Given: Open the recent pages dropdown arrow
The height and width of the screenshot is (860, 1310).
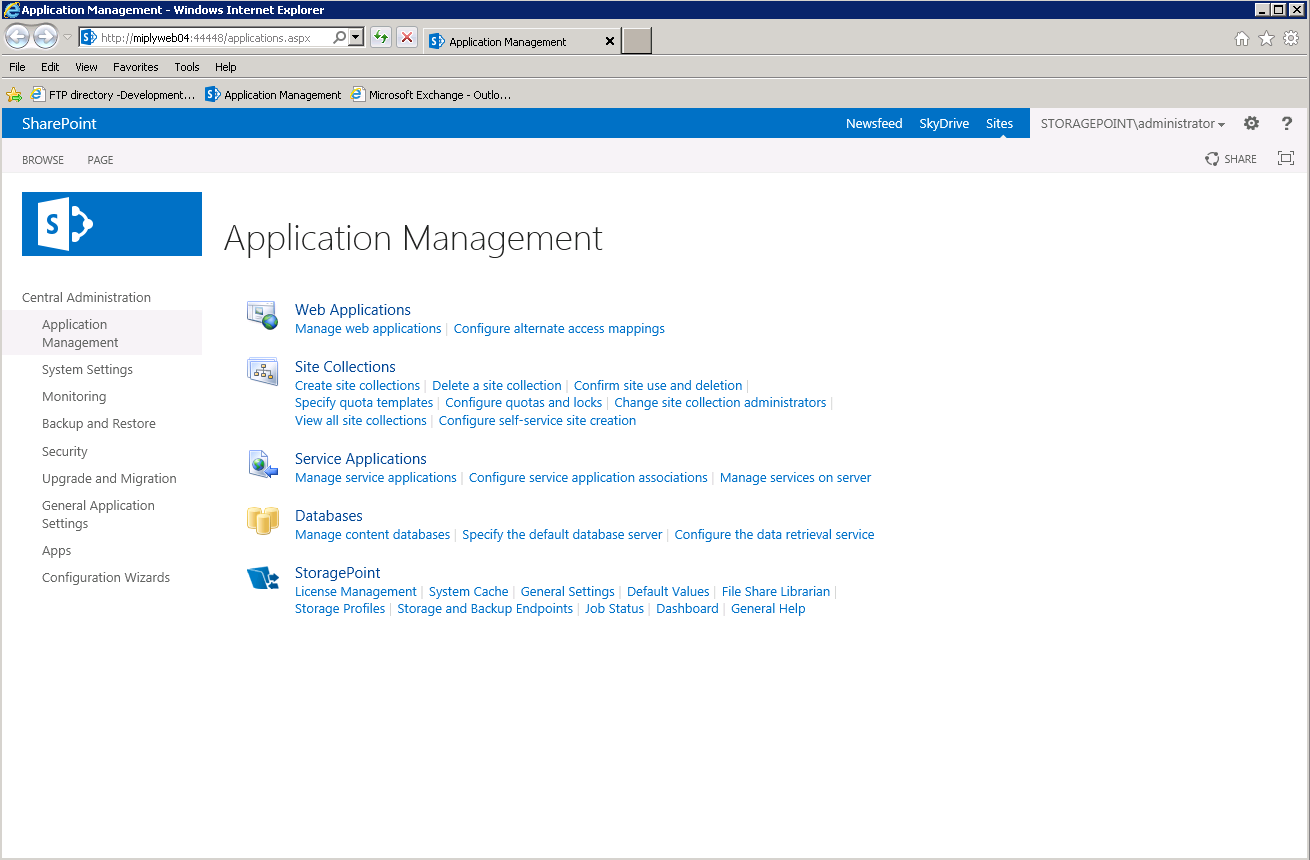Looking at the screenshot, I should click(x=68, y=38).
